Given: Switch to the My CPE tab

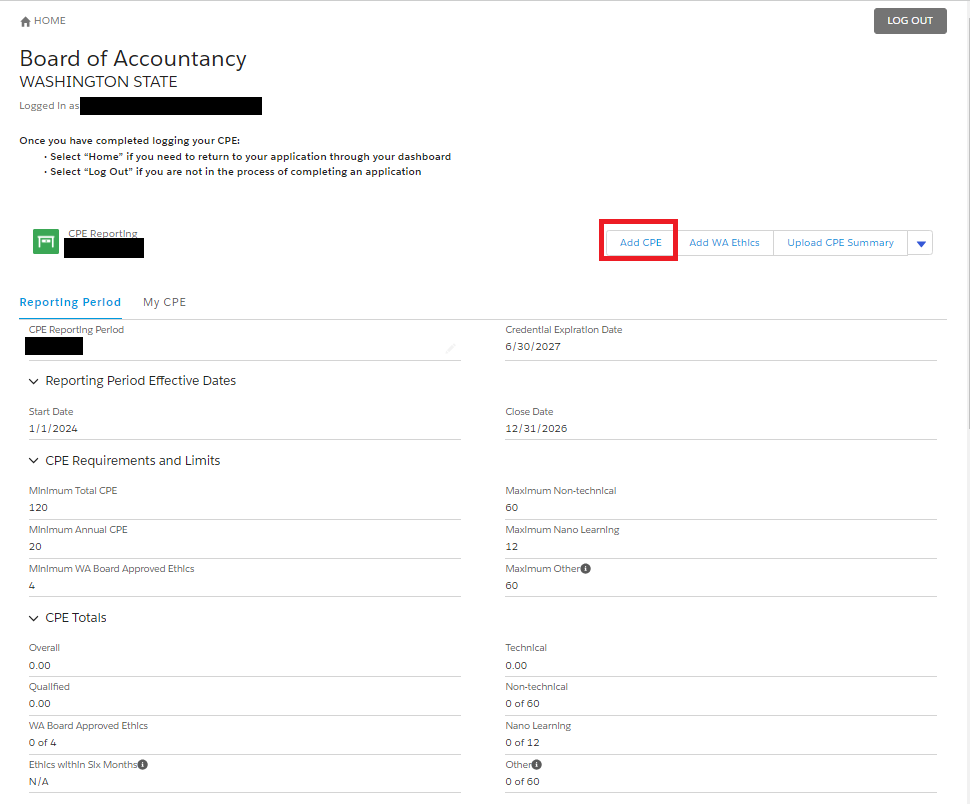Looking at the screenshot, I should pyautogui.click(x=164, y=302).
